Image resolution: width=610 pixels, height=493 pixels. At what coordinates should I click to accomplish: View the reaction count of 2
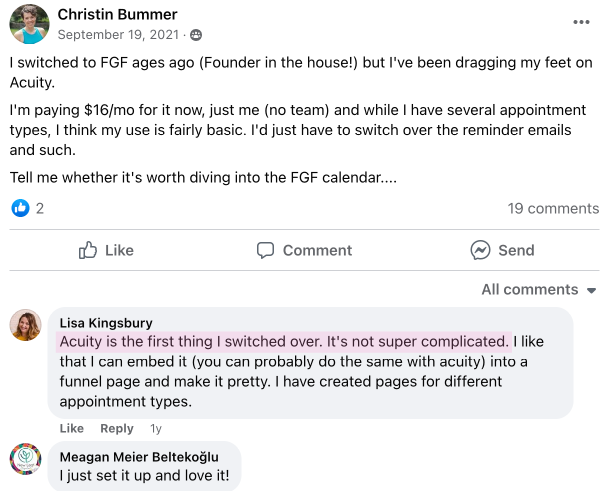40,208
